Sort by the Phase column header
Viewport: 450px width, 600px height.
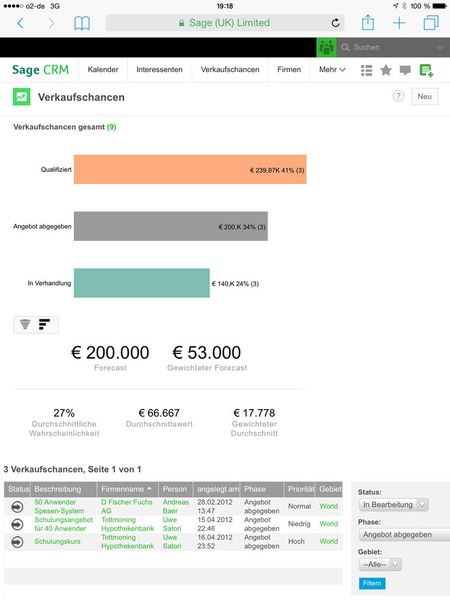(262, 489)
